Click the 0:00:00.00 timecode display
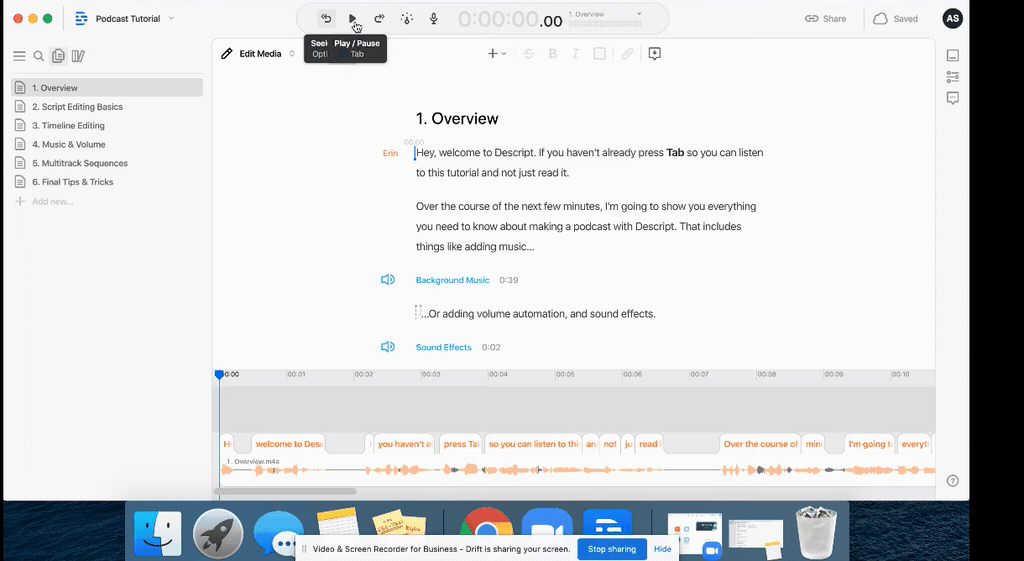1024x561 pixels. (510, 20)
